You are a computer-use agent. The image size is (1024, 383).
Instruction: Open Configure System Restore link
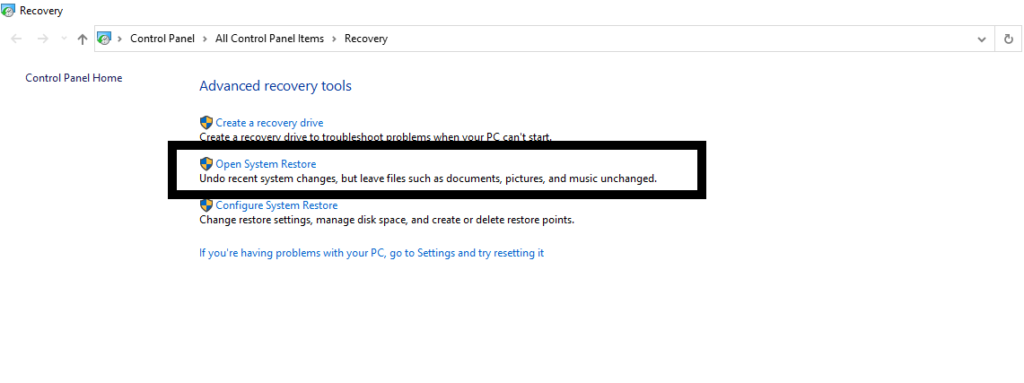[x=276, y=205]
